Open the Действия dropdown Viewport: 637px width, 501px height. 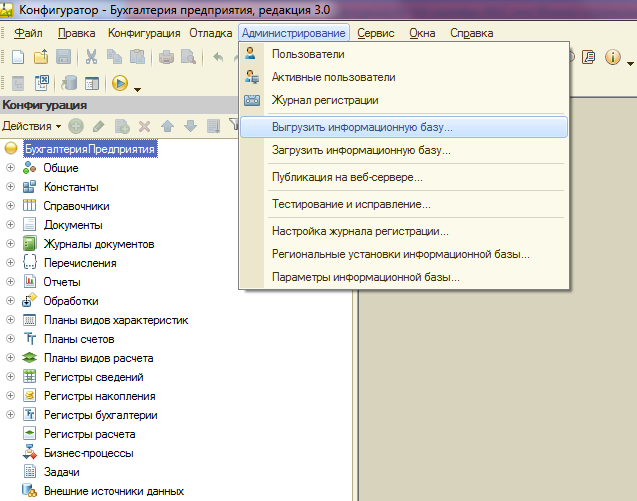pyautogui.click(x=31, y=126)
